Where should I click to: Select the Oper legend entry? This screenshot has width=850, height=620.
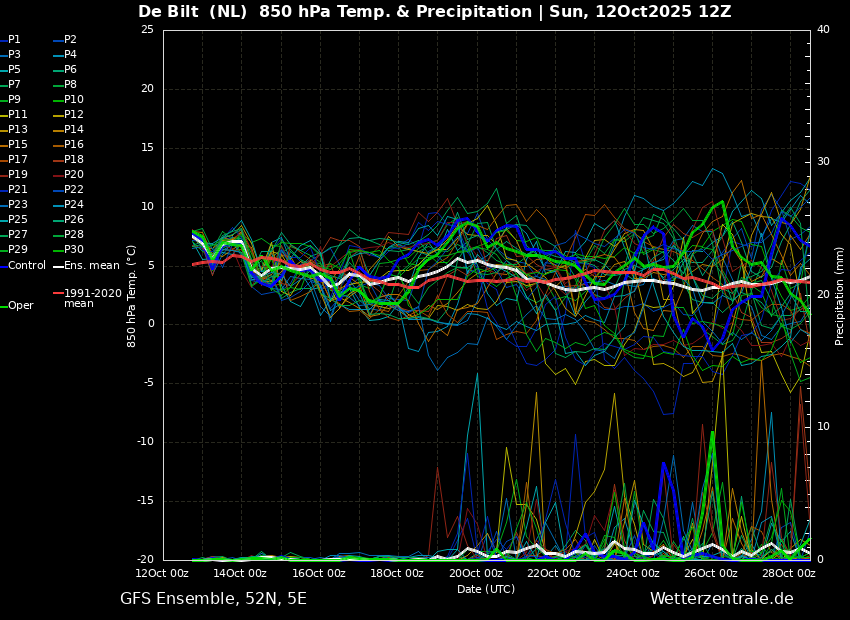(17, 306)
